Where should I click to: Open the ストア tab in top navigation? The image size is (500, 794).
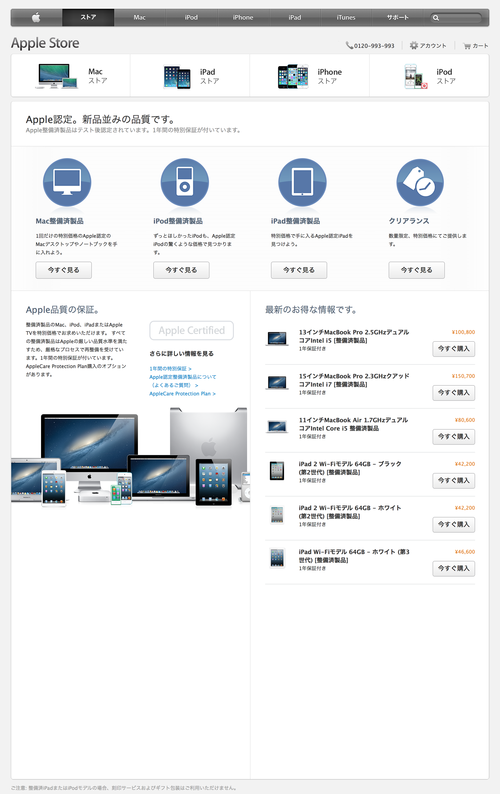pyautogui.click(x=88, y=18)
